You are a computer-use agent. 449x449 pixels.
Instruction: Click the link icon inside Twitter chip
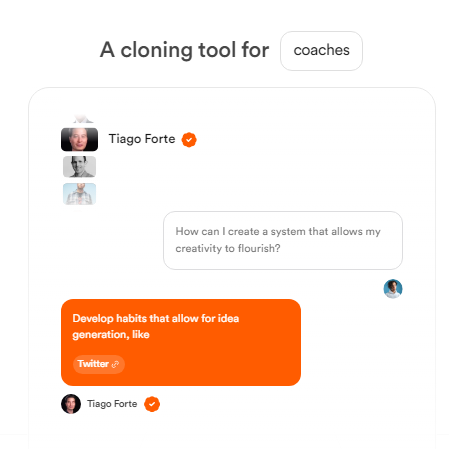[115, 364]
